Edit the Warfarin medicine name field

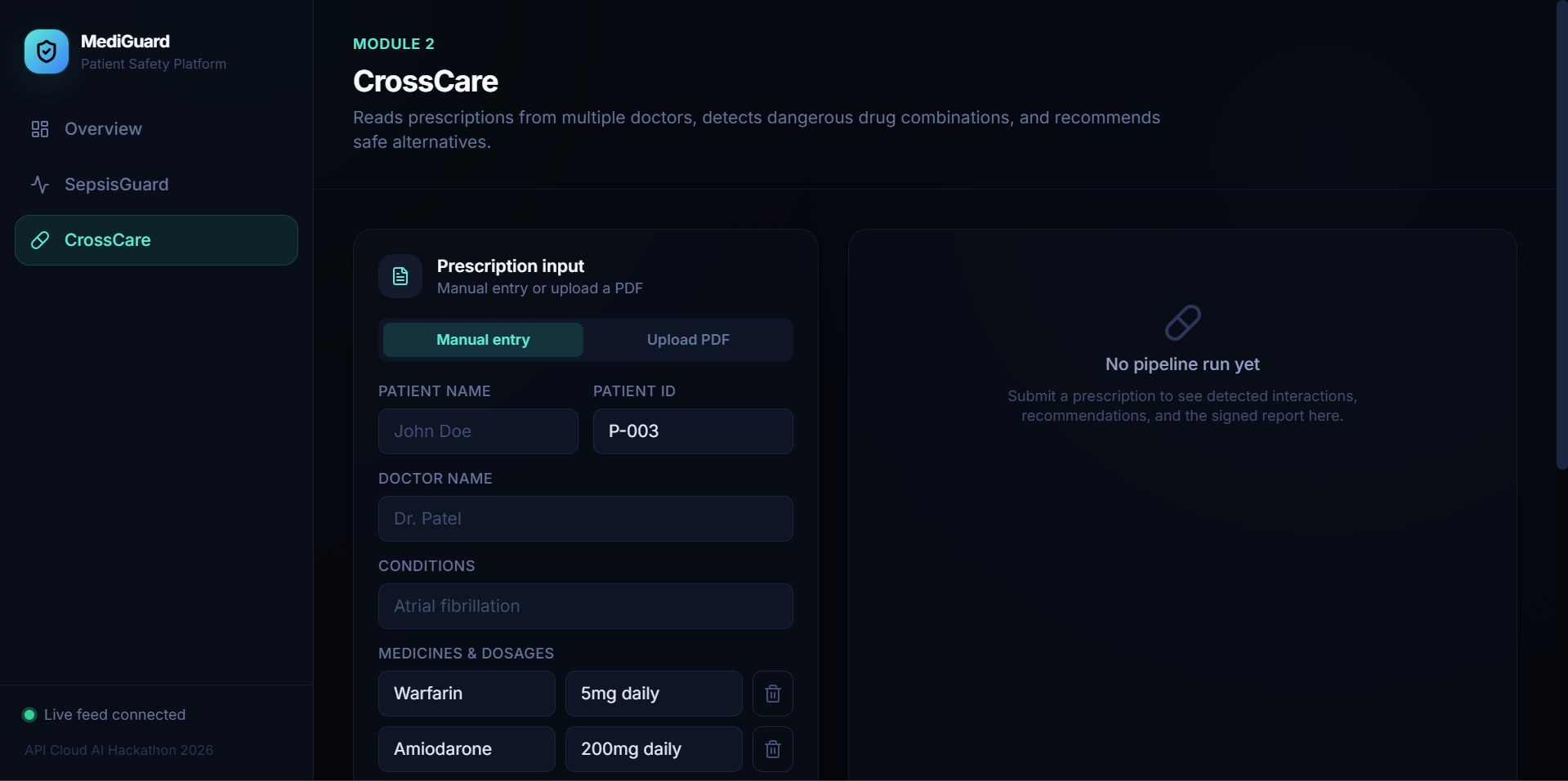click(x=467, y=694)
